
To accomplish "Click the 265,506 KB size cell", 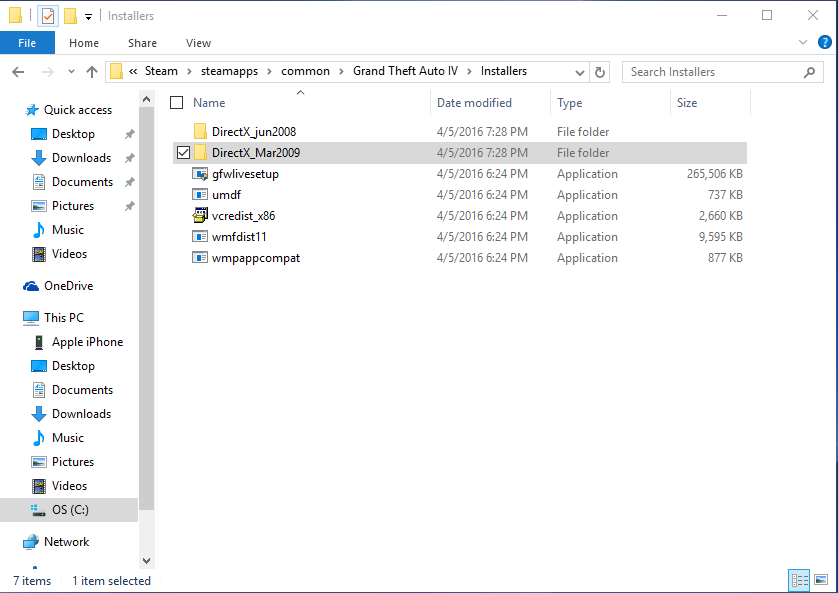I will click(x=715, y=174).
